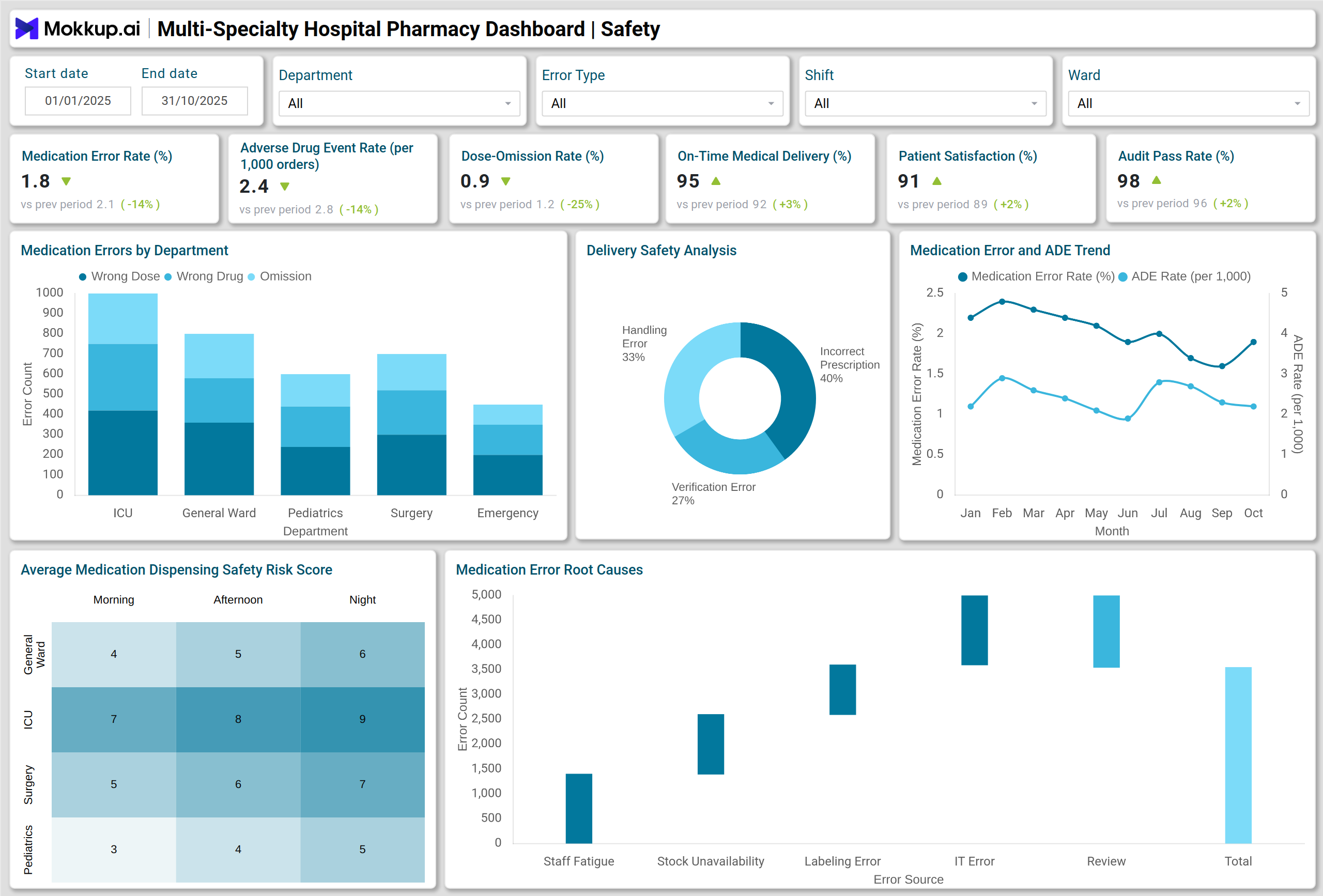Toggle the Medication Error Rate (%) legend item
This screenshot has height=896, width=1323.
click(1036, 276)
